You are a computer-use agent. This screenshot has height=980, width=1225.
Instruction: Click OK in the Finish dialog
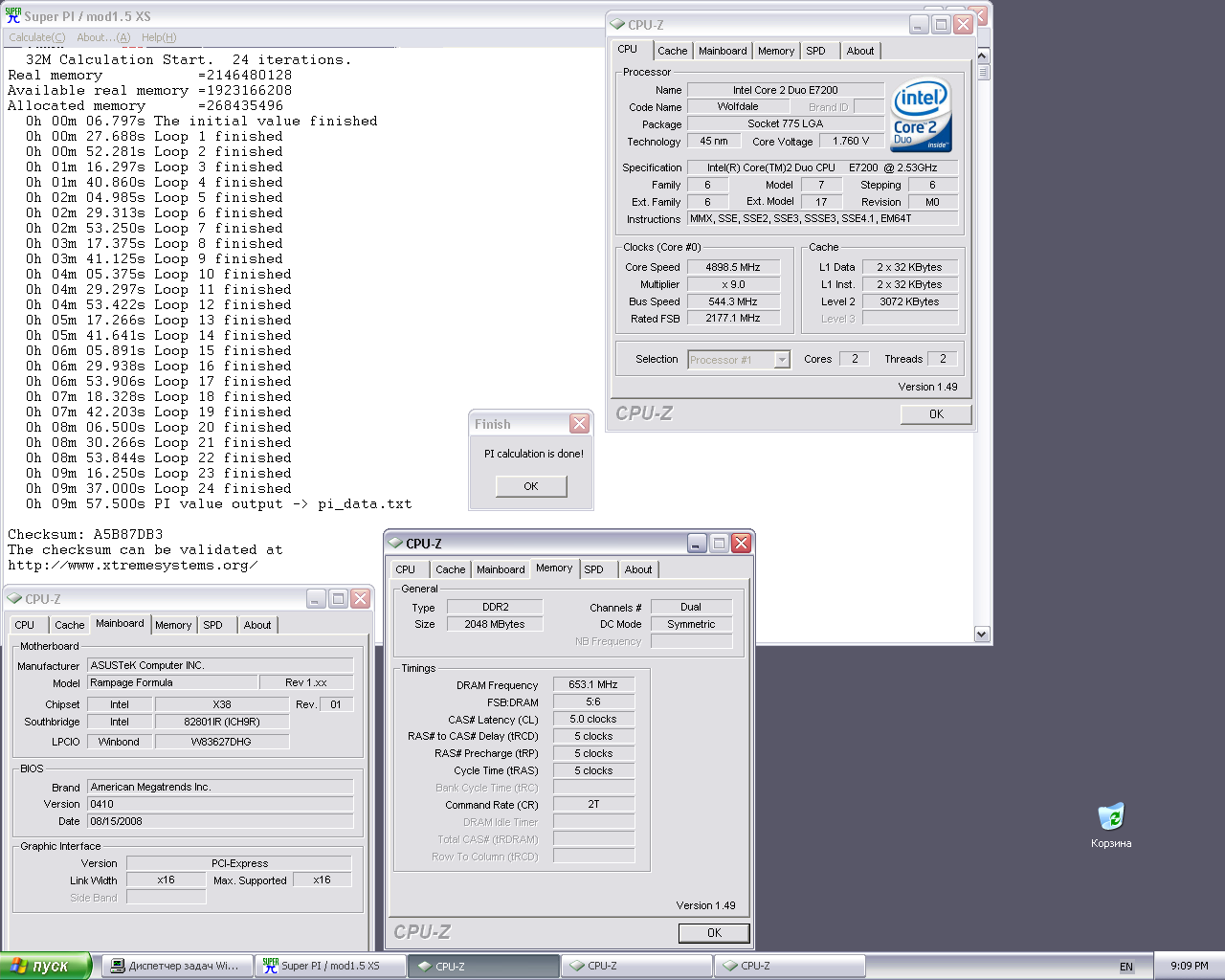click(x=531, y=486)
